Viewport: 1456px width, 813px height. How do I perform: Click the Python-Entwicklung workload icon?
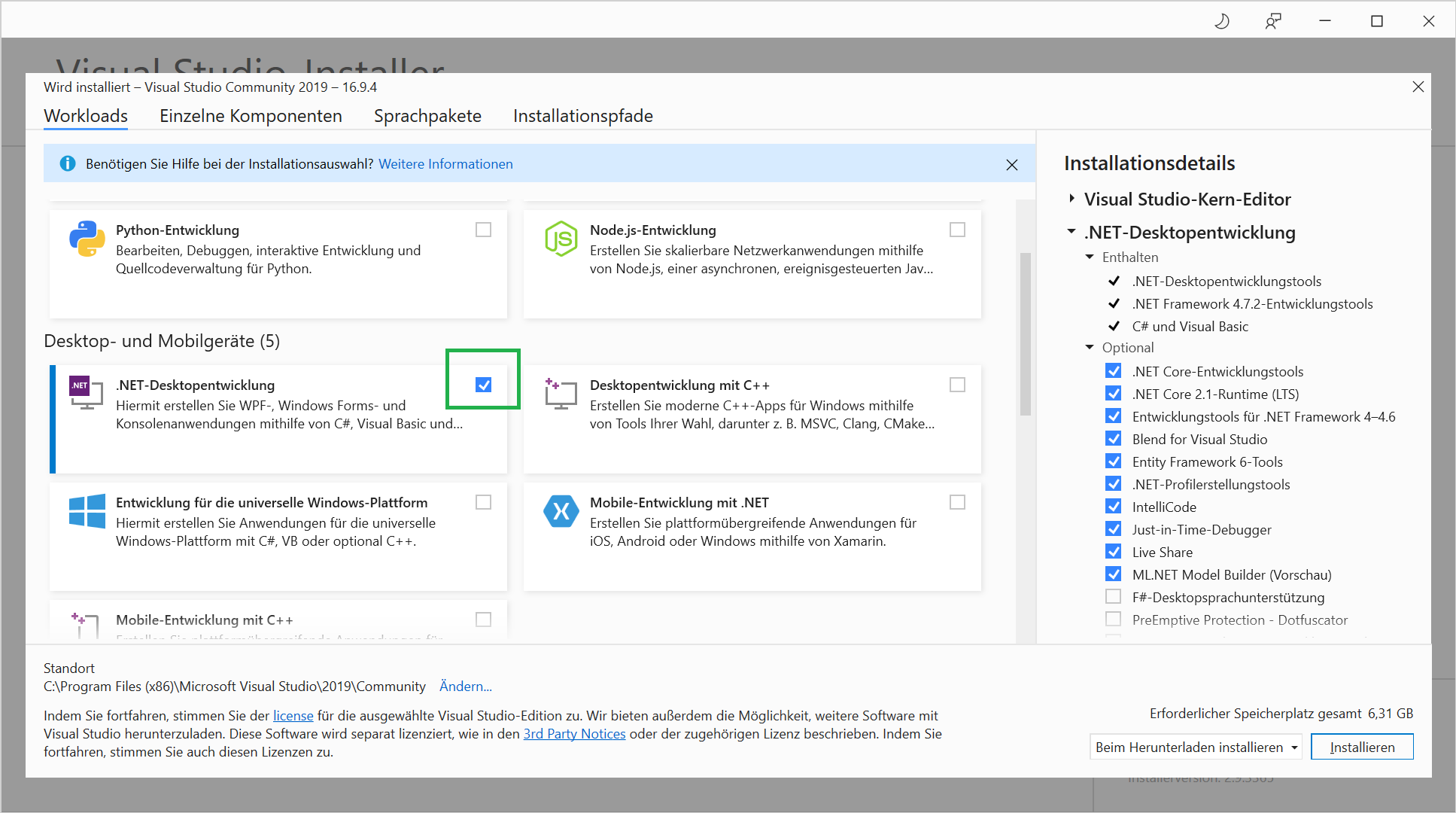tap(87, 239)
